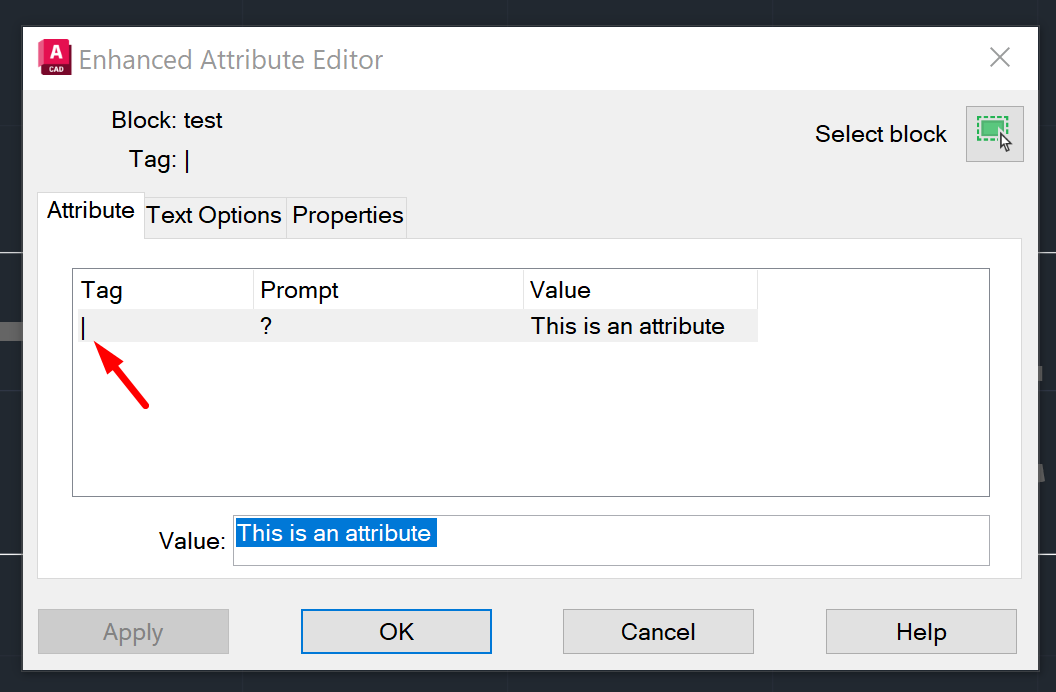This screenshot has height=692, width=1056.
Task: Click the Value column header
Action: click(x=640, y=290)
